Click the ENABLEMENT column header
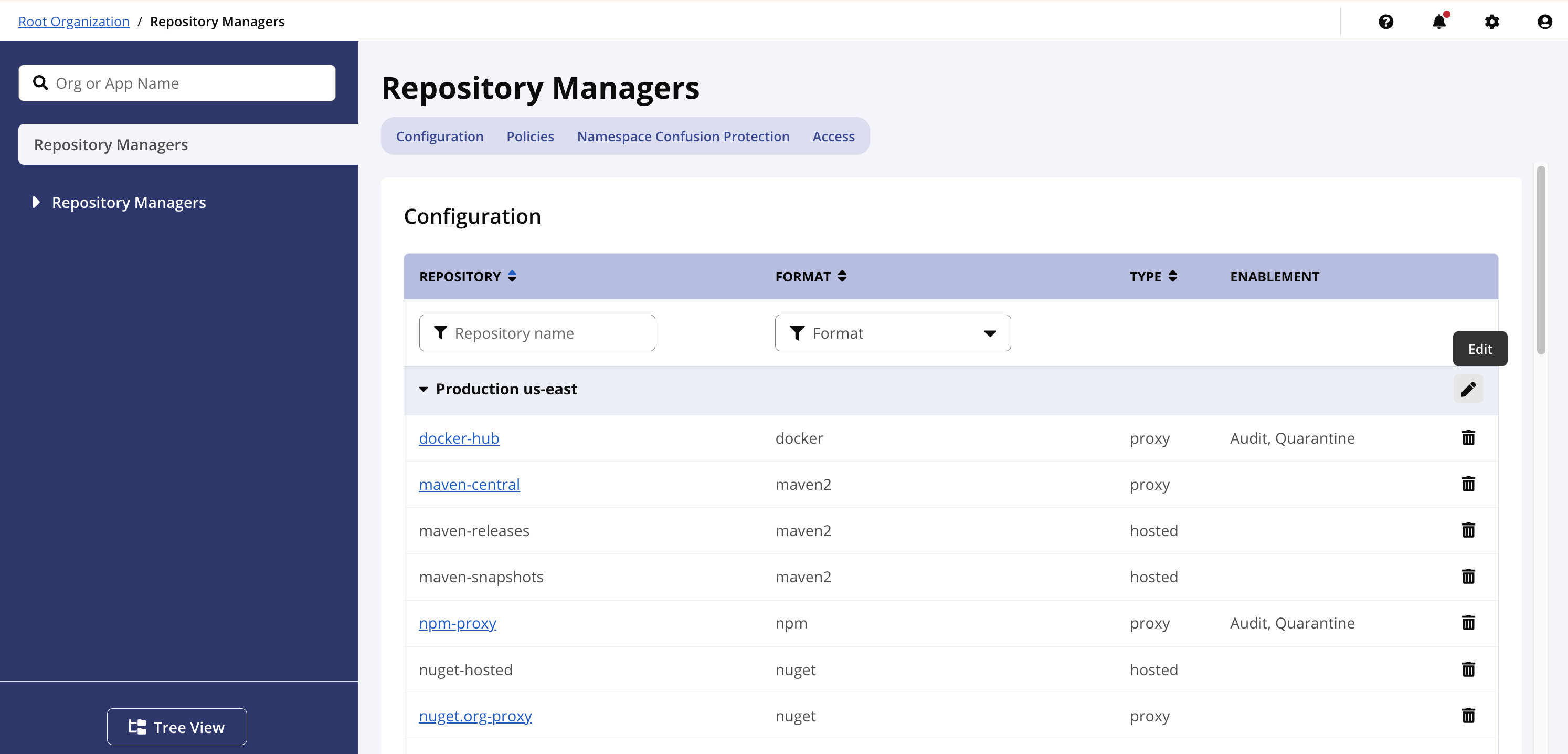 (1275, 277)
